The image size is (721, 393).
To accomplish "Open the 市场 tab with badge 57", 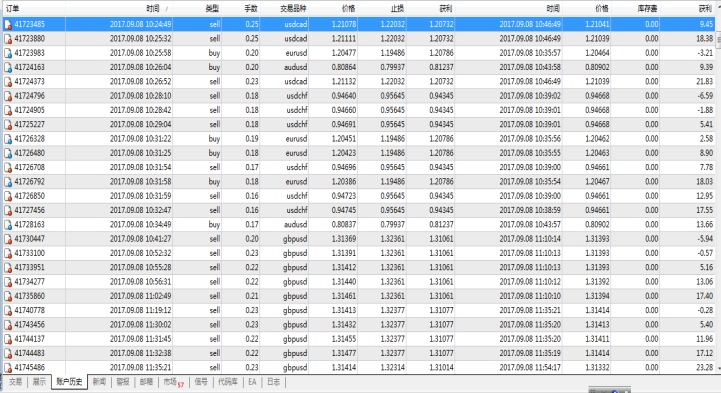I will point(173,382).
